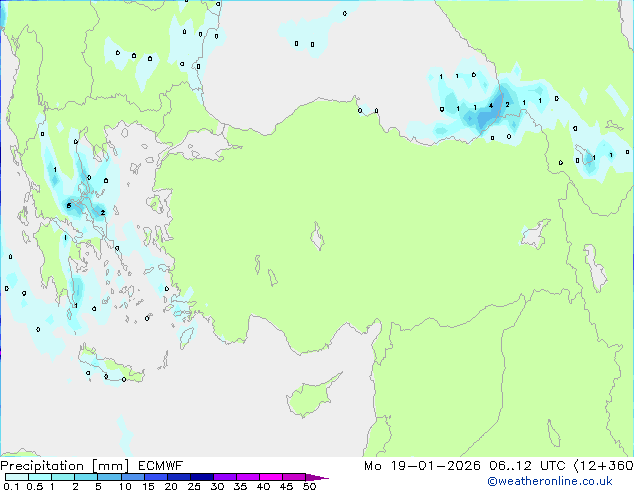The width and height of the screenshot is (634, 490).
Task: Click the legend scale label 30
Action: pyautogui.click(x=217, y=486)
